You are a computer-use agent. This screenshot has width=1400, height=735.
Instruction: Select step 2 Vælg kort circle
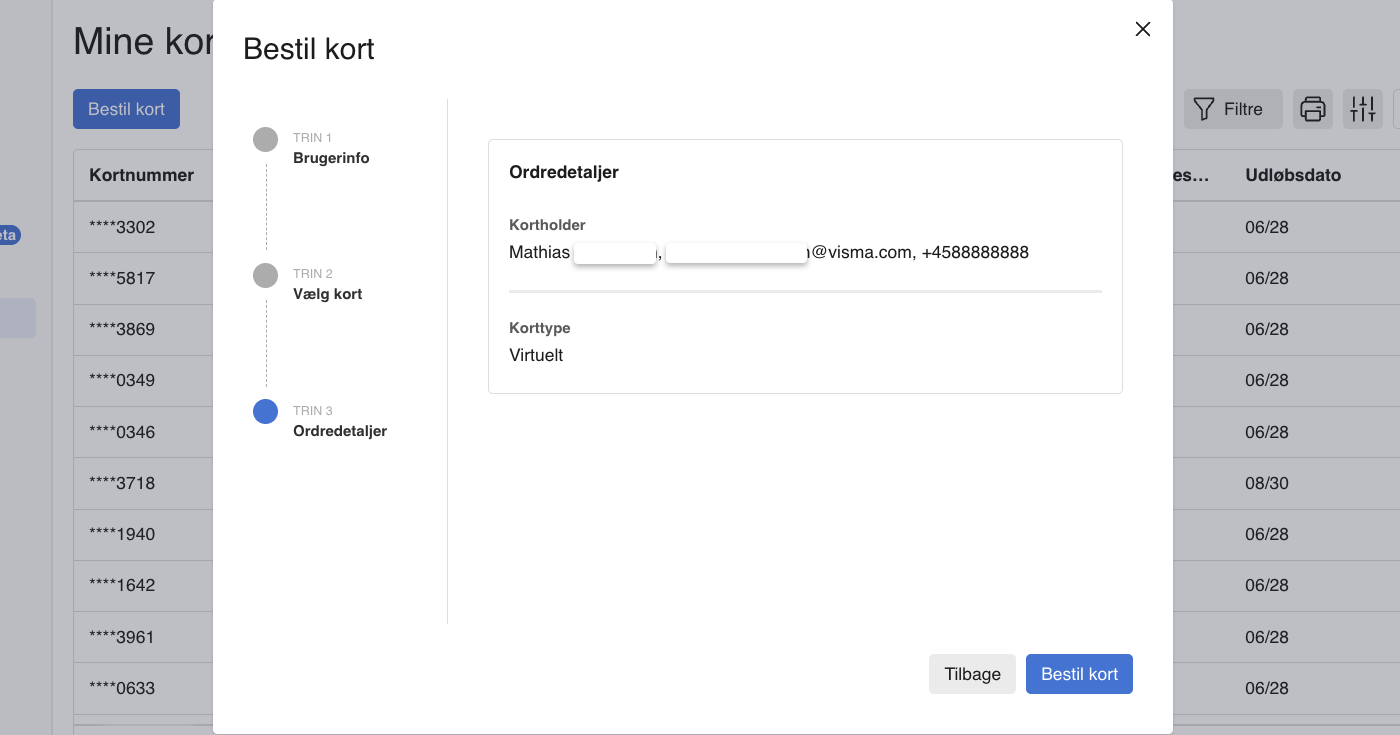pos(265,276)
